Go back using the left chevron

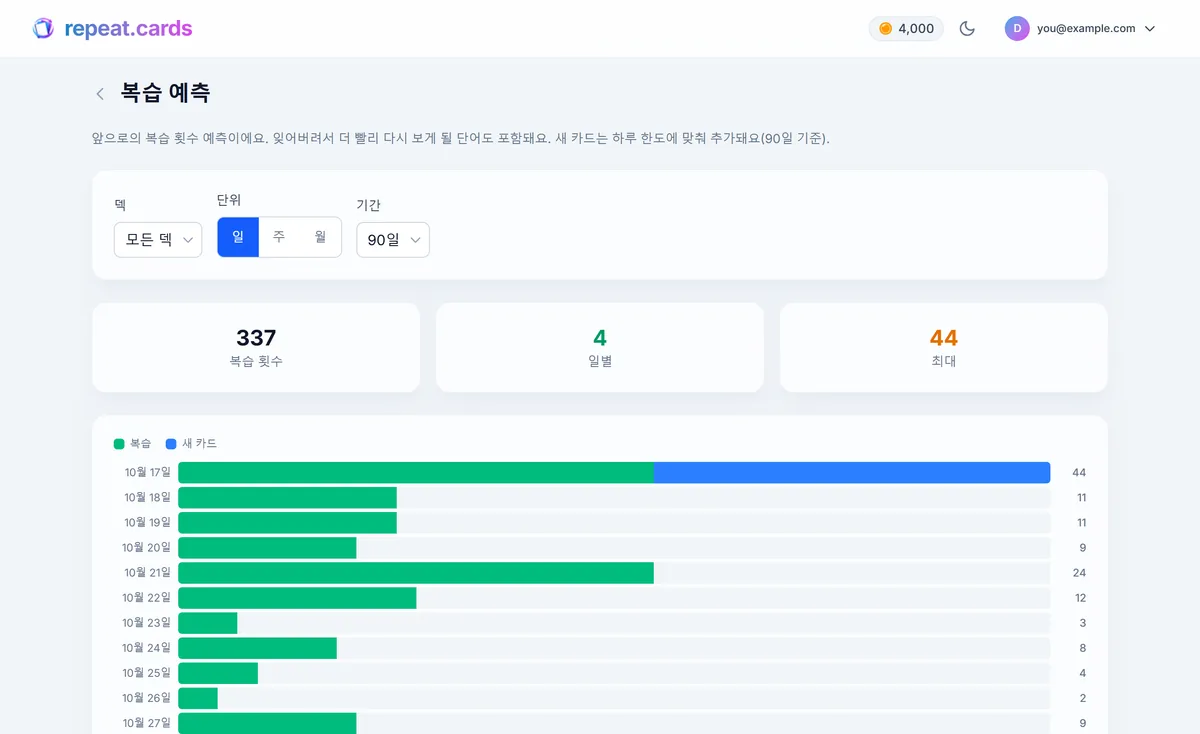click(x=100, y=94)
